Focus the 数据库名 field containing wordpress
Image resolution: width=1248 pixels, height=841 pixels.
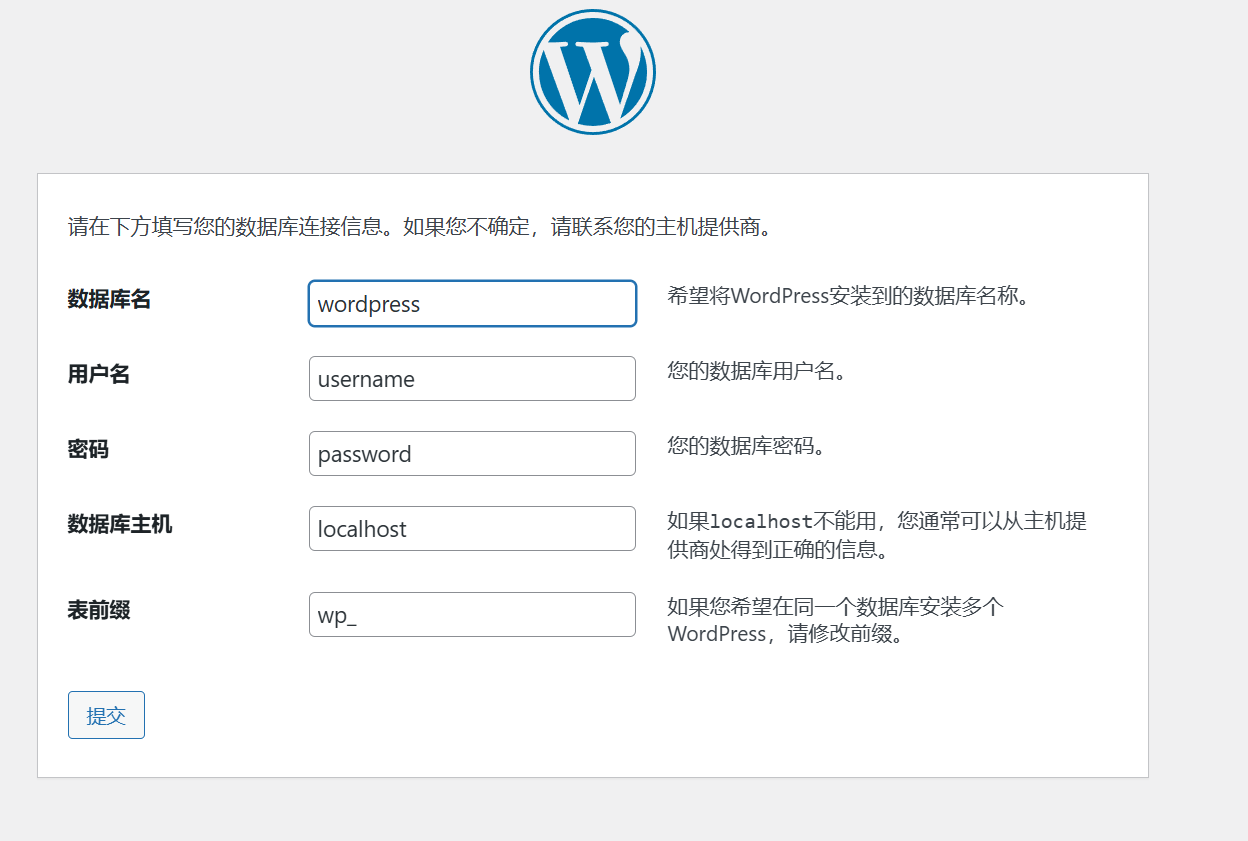coord(472,303)
